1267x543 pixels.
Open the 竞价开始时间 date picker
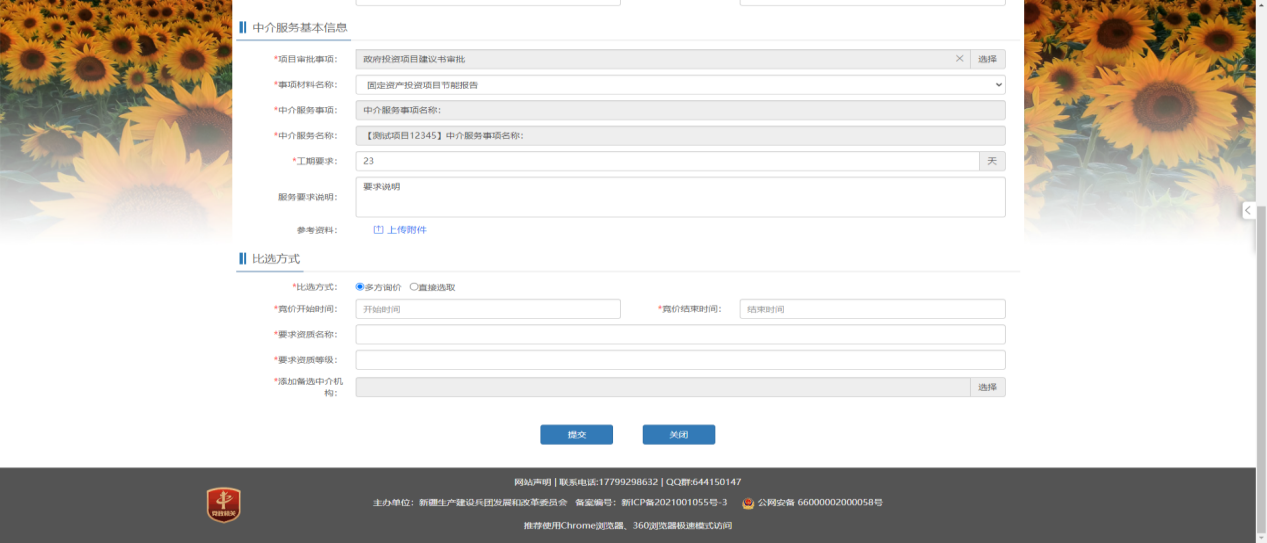pyautogui.click(x=488, y=309)
